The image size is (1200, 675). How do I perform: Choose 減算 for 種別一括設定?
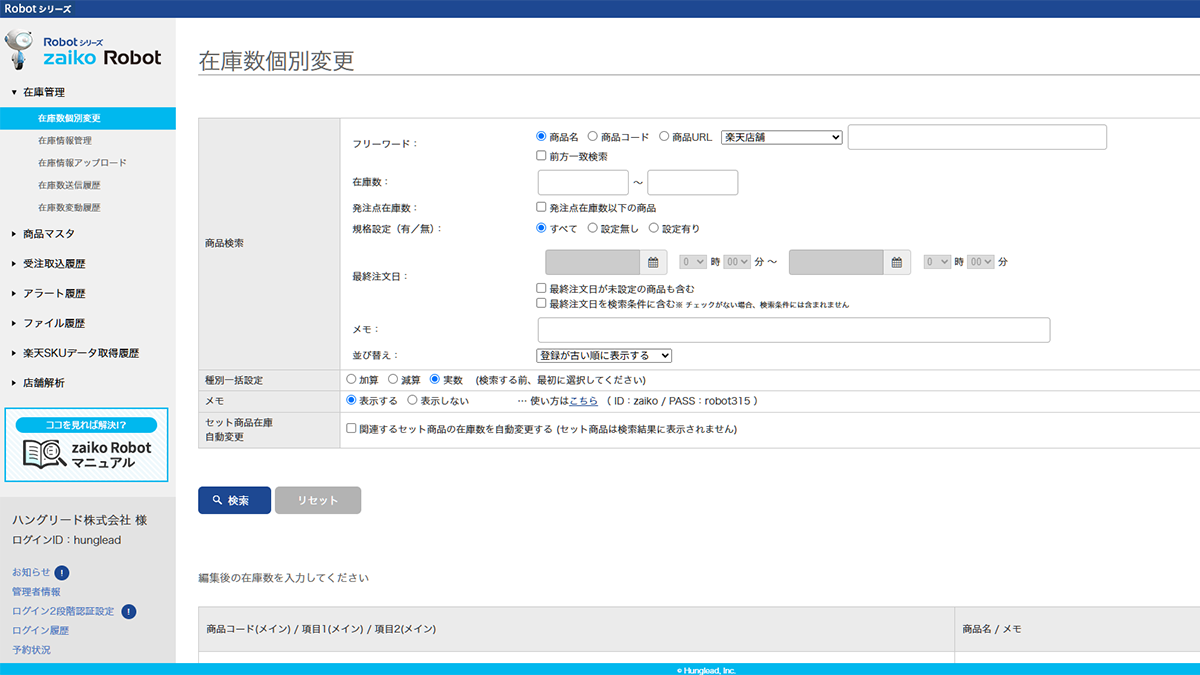point(393,380)
